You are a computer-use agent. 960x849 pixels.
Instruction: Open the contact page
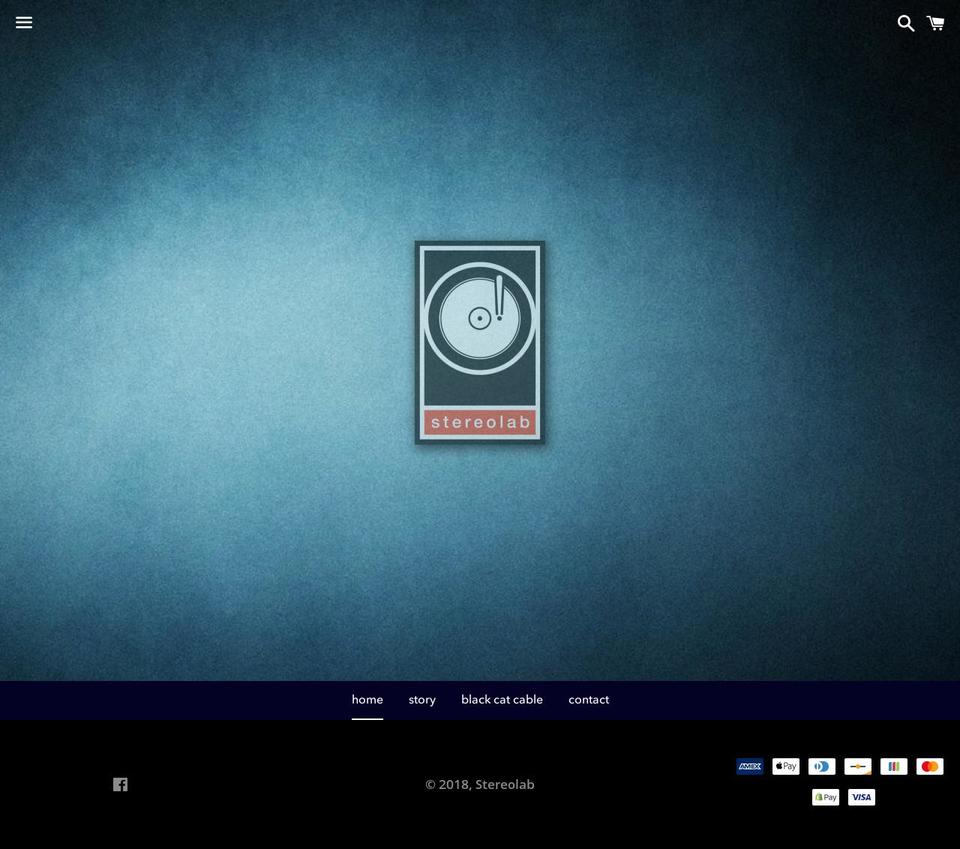(588, 700)
